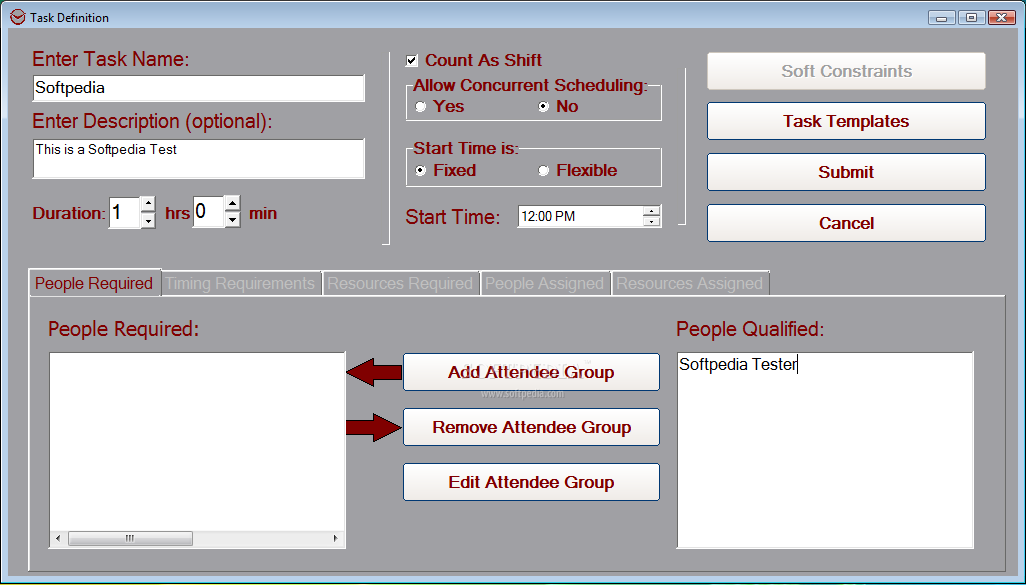Select No for Allow Concurrent Scheduling

coord(543,107)
